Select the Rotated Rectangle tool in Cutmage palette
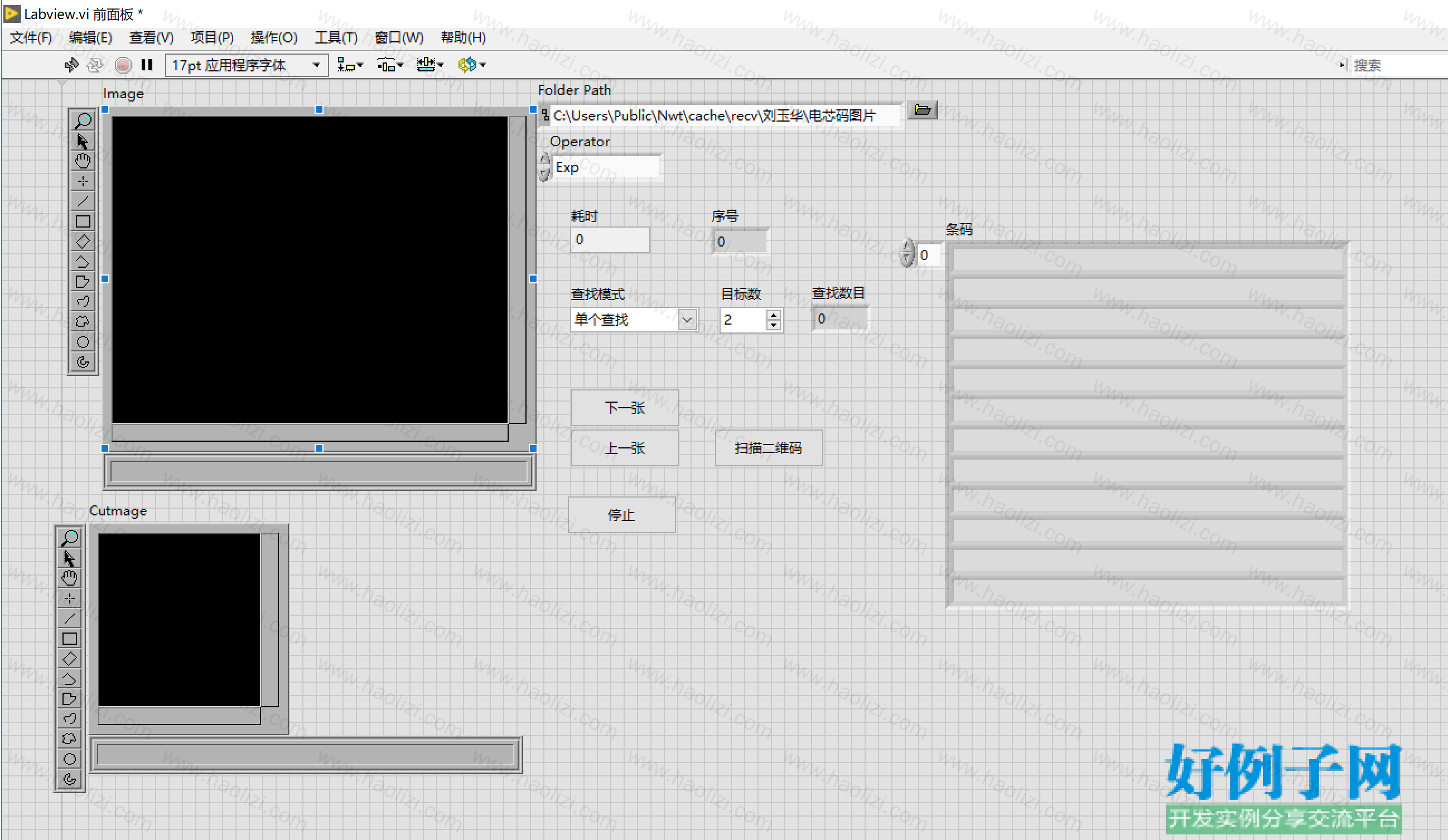This screenshot has height=840, width=1448. [70, 658]
